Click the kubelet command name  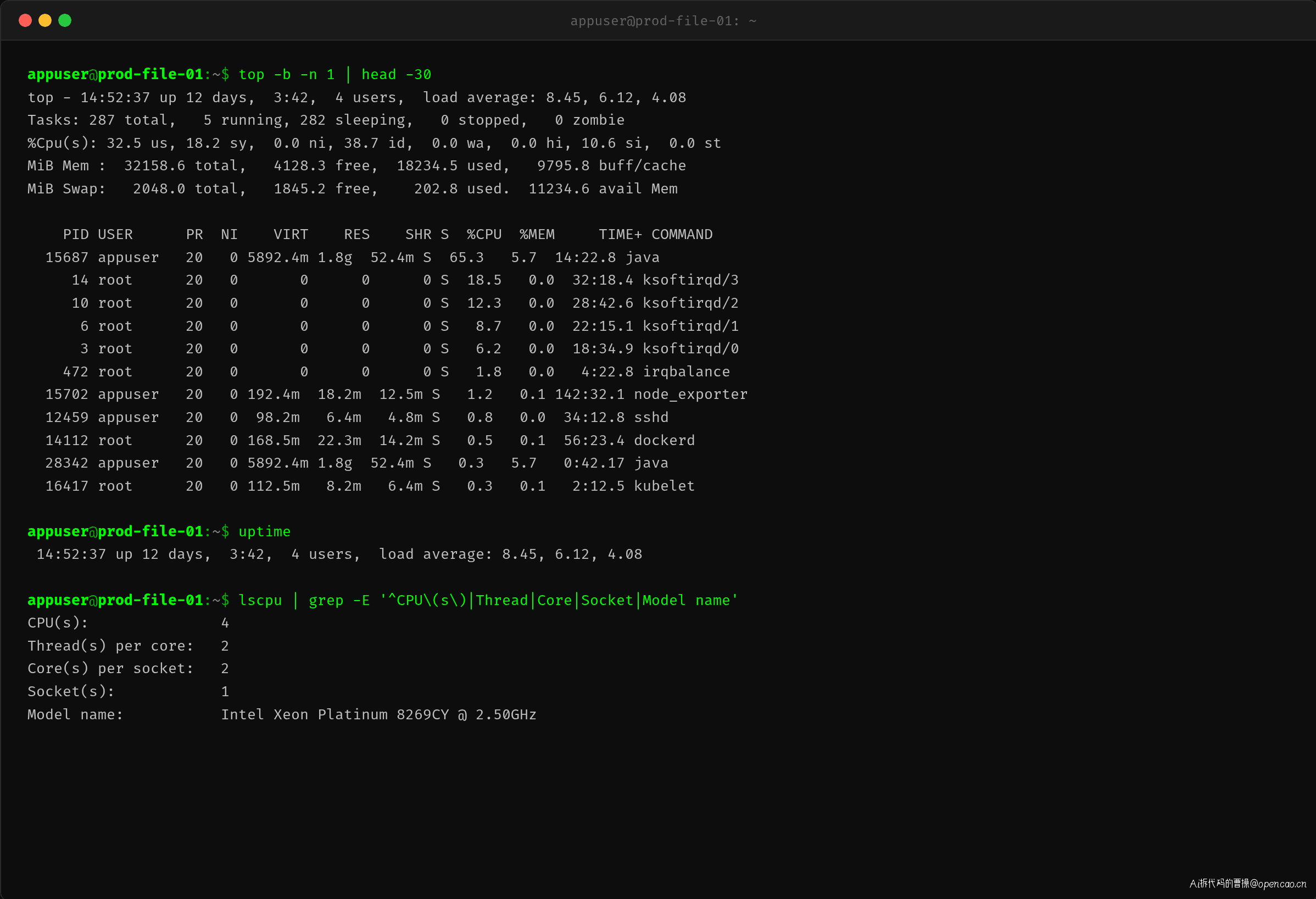(664, 485)
